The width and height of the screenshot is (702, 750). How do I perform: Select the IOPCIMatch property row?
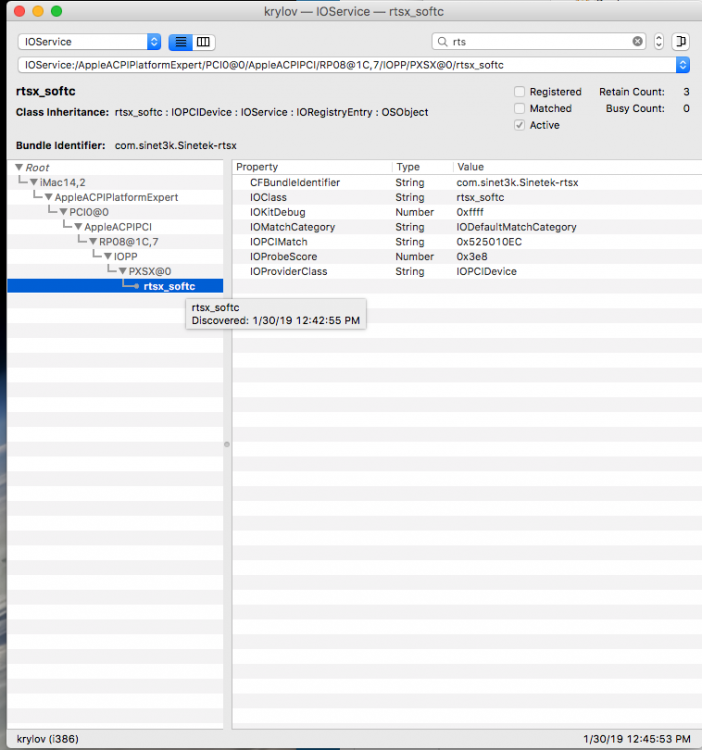[467, 242]
